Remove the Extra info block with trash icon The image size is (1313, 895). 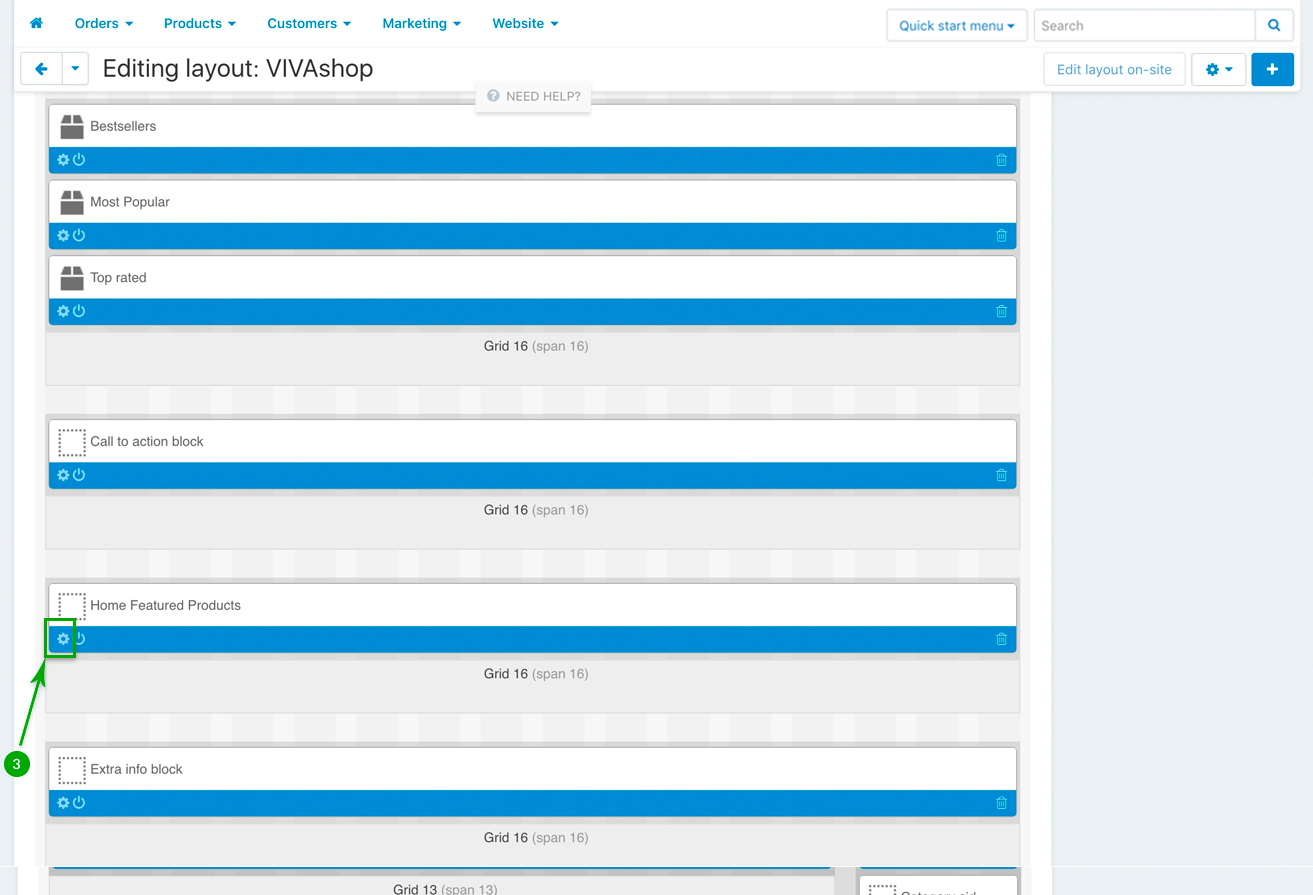1001,803
